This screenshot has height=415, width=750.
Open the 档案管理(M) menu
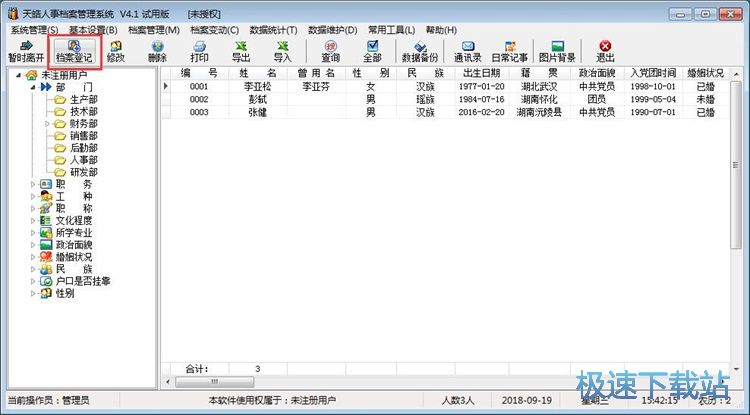pos(154,30)
